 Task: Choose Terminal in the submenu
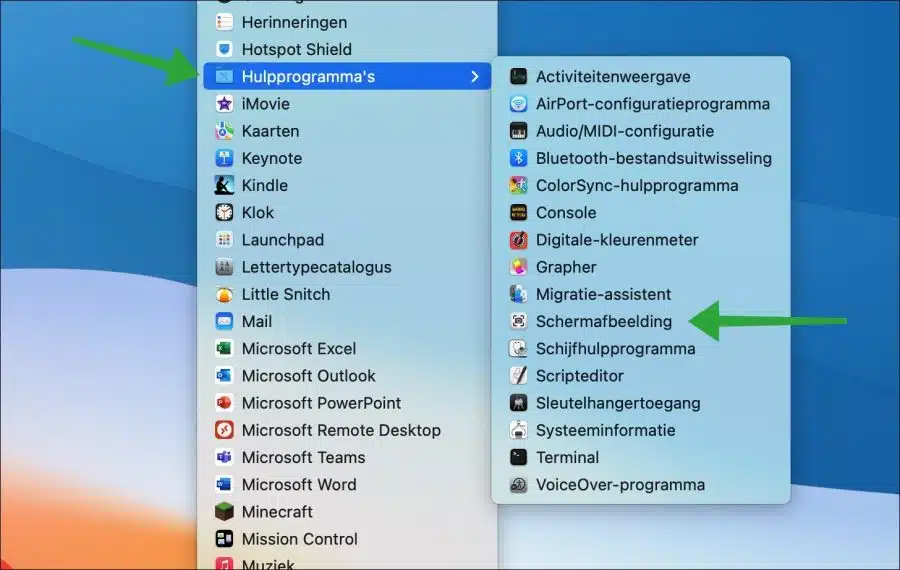(x=641, y=457)
